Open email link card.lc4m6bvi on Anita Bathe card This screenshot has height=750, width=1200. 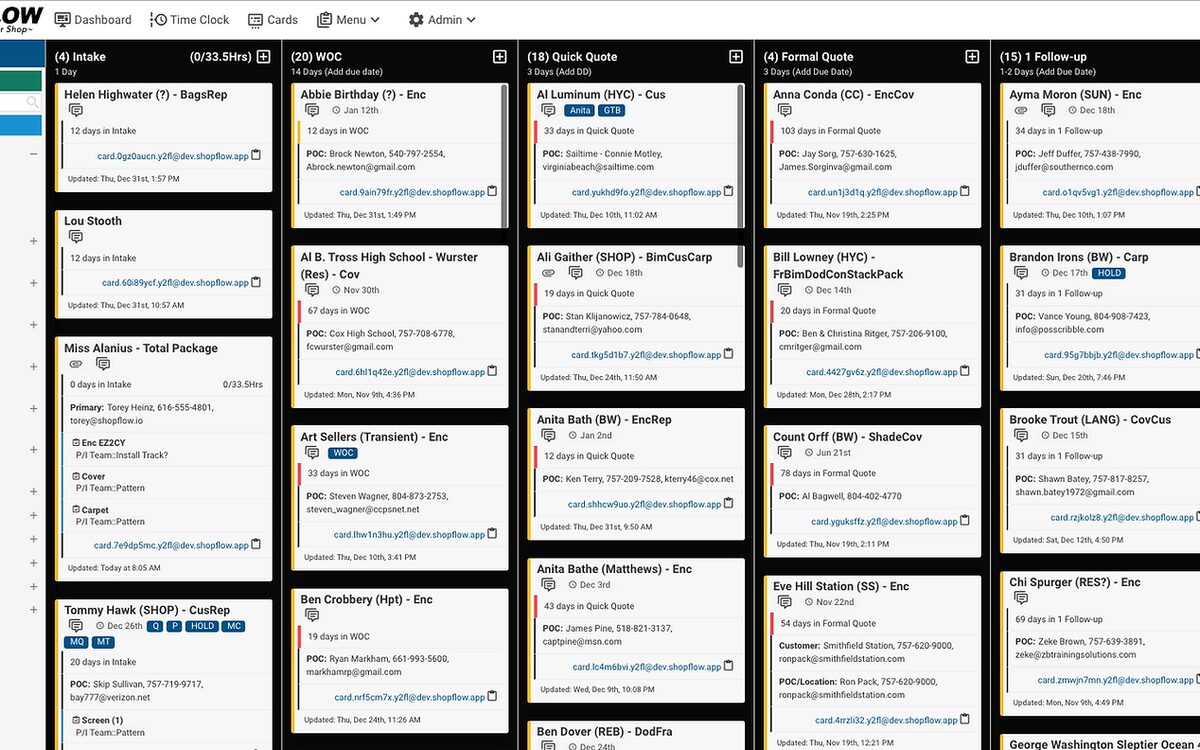[x=646, y=667]
